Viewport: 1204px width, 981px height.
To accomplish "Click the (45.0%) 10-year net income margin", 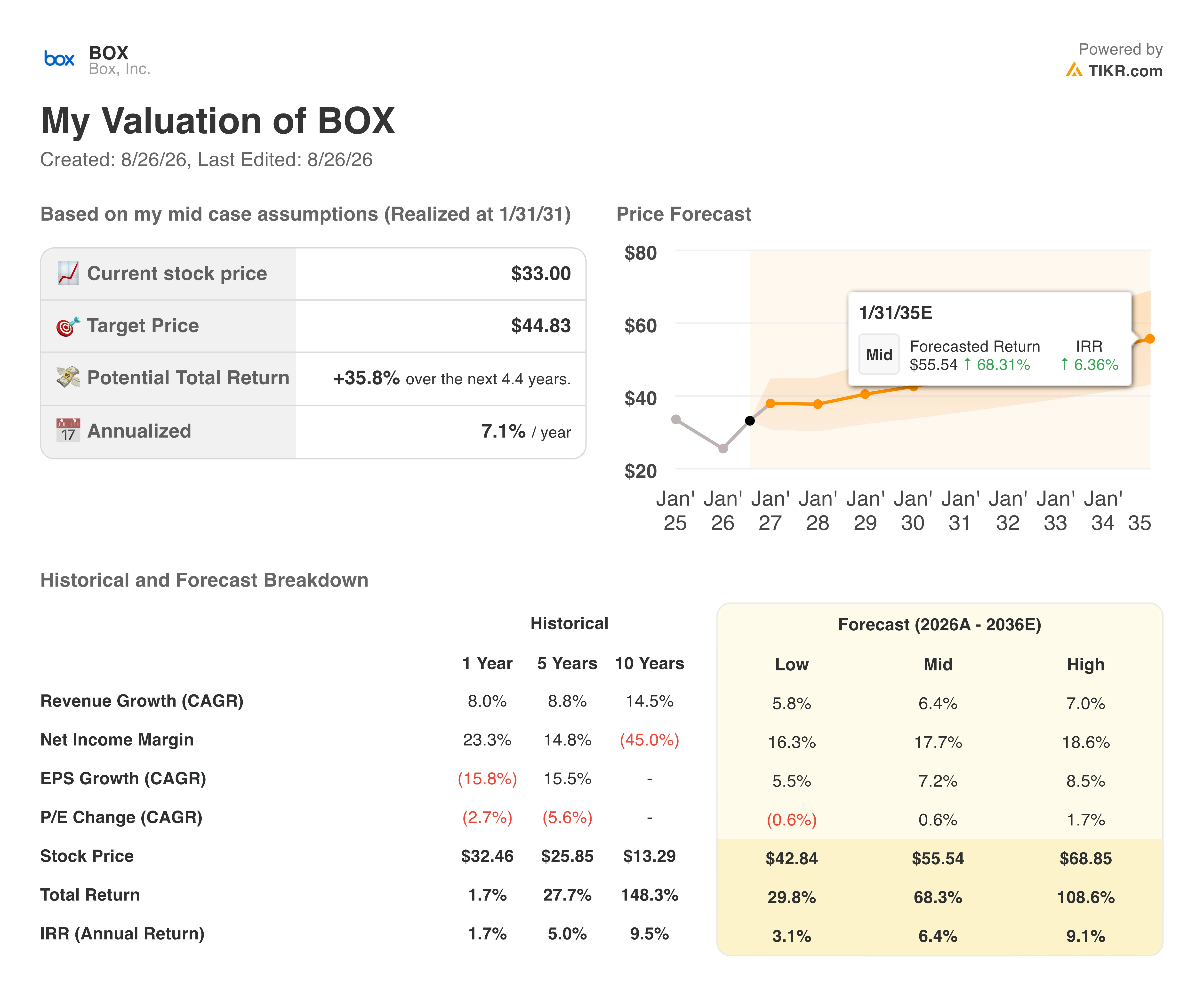I will [649, 740].
